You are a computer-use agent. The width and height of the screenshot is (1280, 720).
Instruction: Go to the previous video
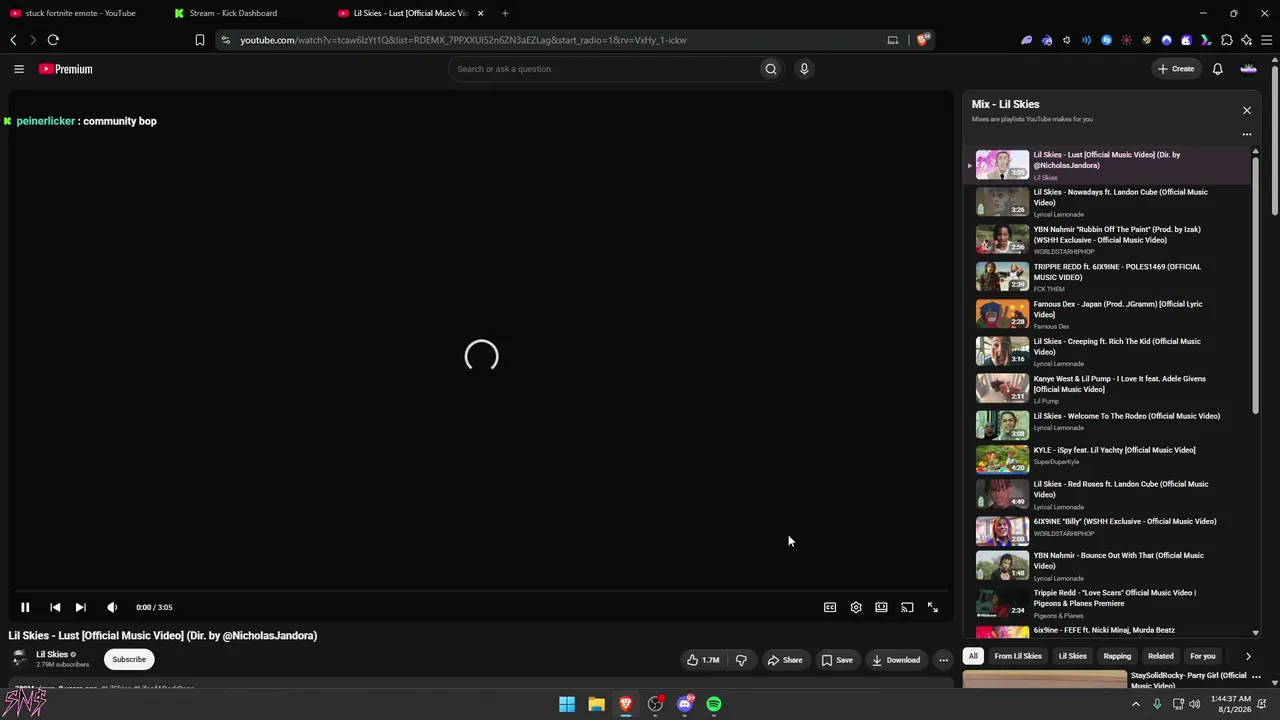pos(55,607)
